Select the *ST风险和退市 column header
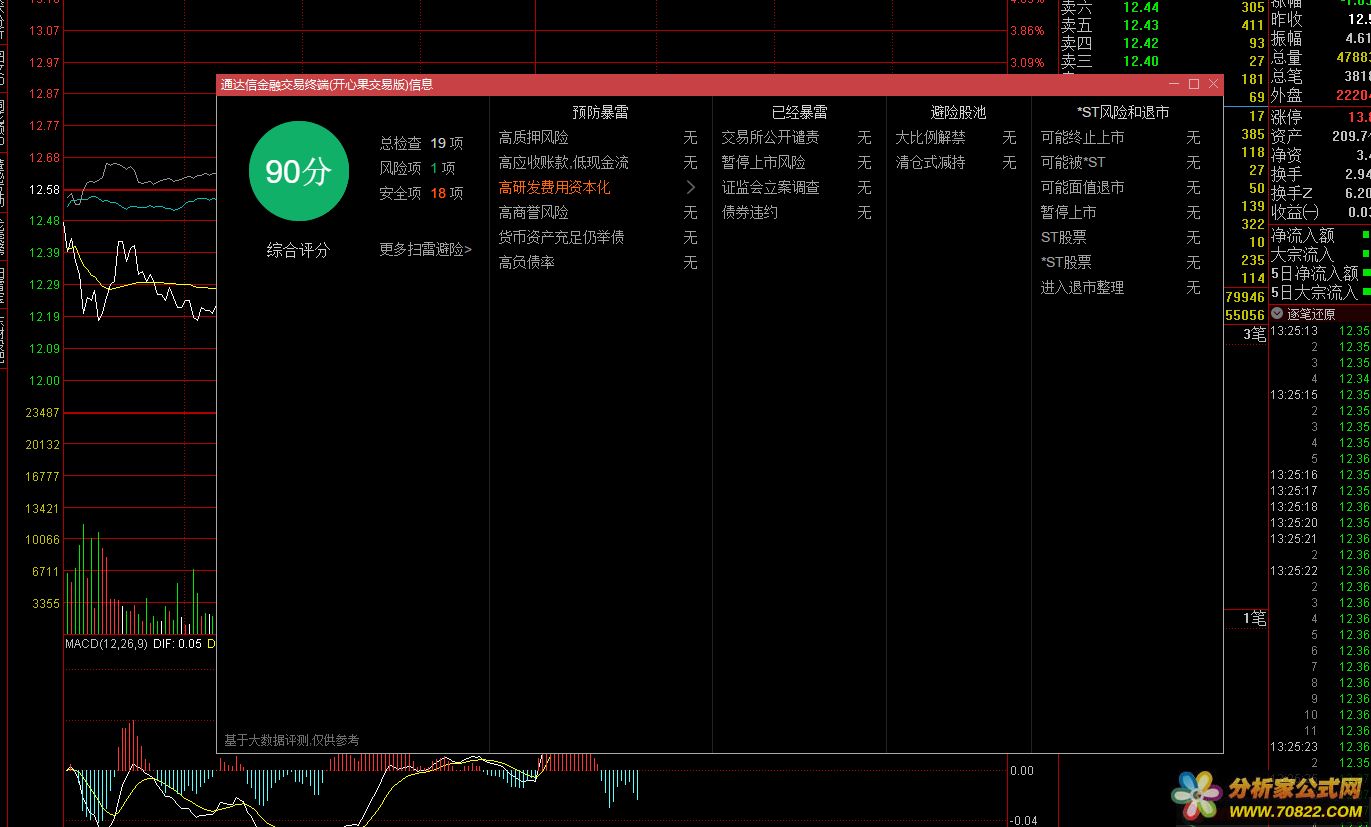 pos(1123,112)
